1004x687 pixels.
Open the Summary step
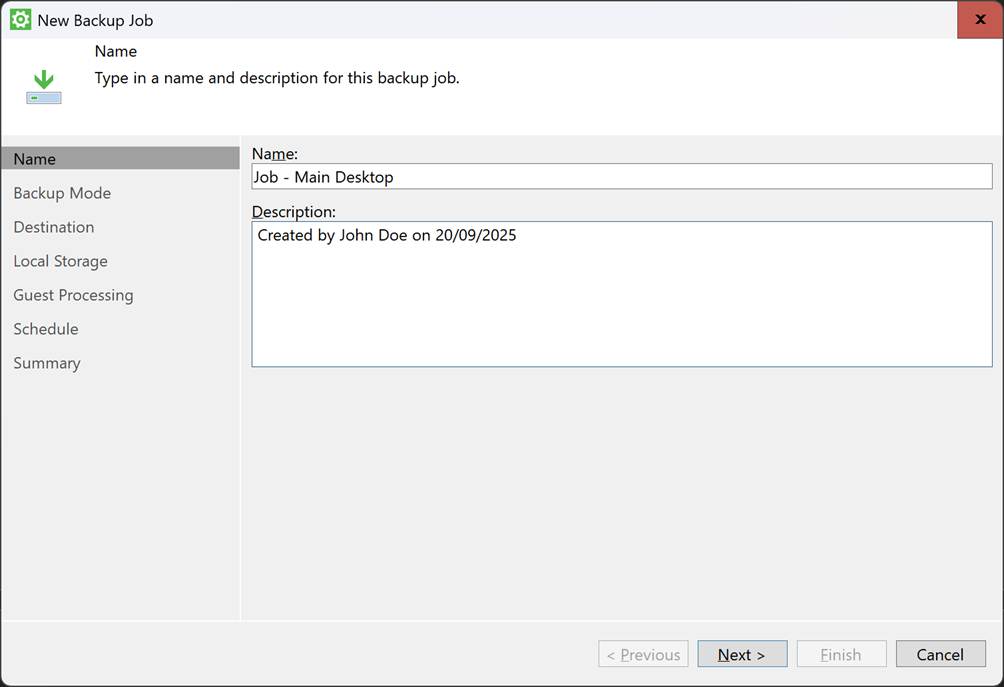pos(47,363)
